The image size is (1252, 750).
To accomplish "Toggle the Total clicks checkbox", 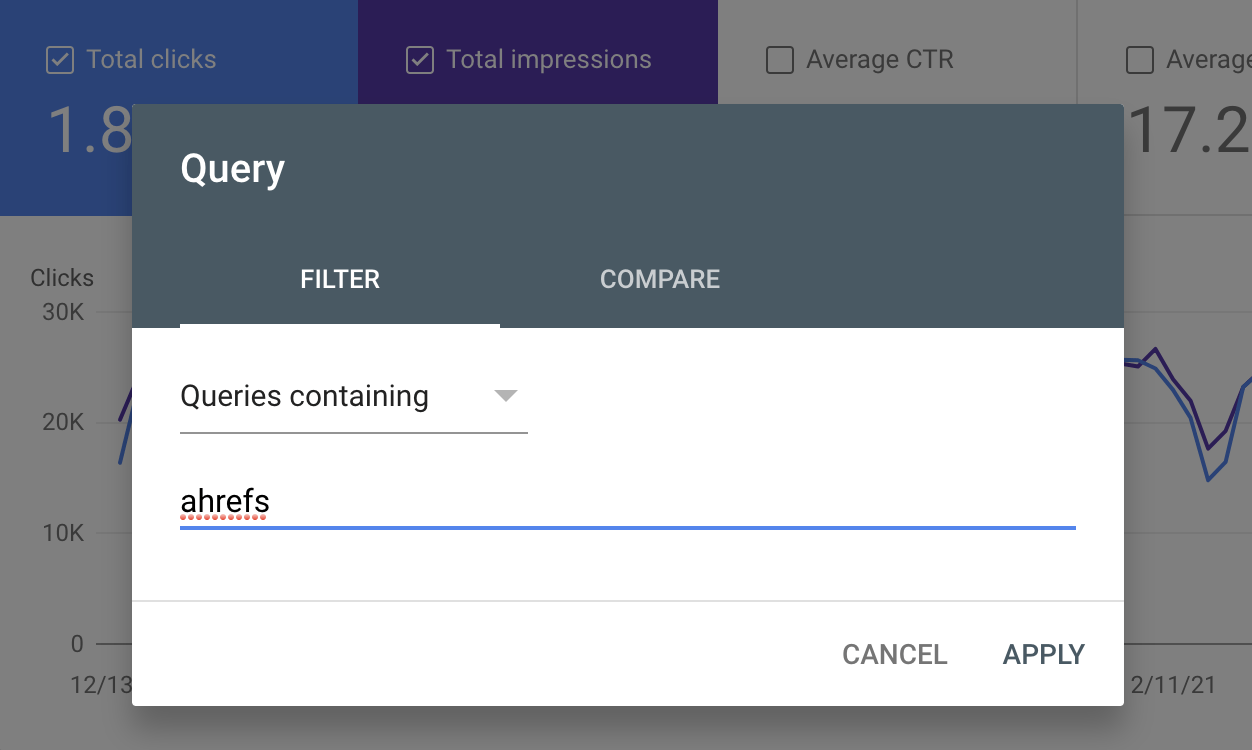I will pos(60,60).
